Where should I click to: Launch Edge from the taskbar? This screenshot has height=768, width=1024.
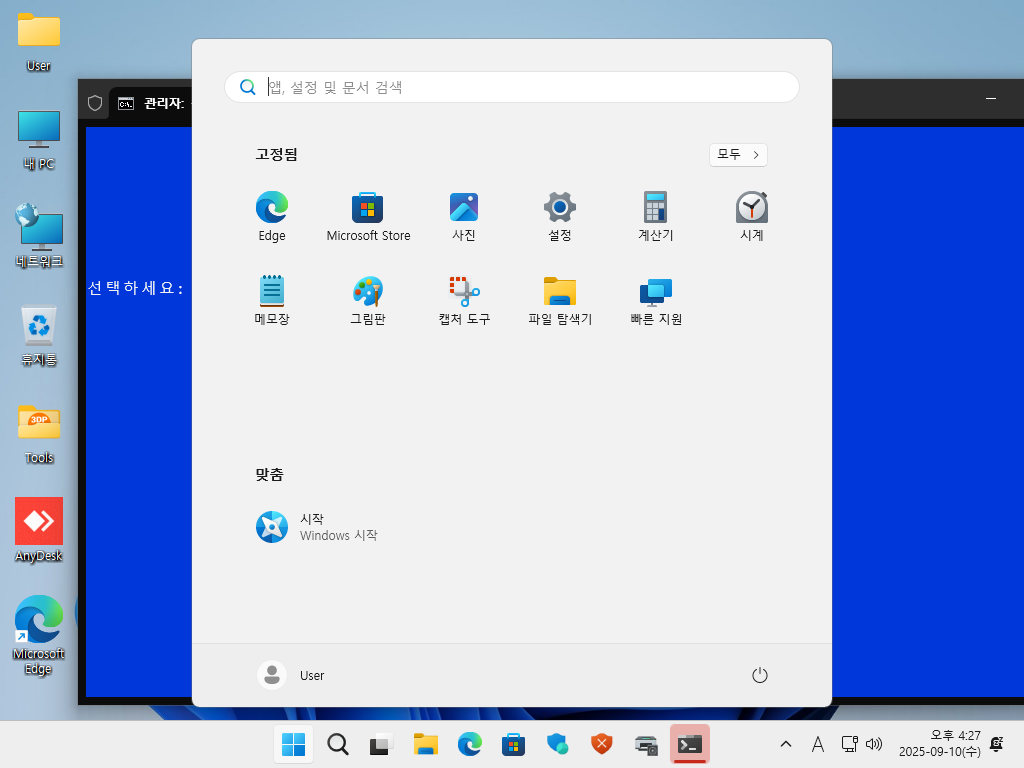(470, 744)
